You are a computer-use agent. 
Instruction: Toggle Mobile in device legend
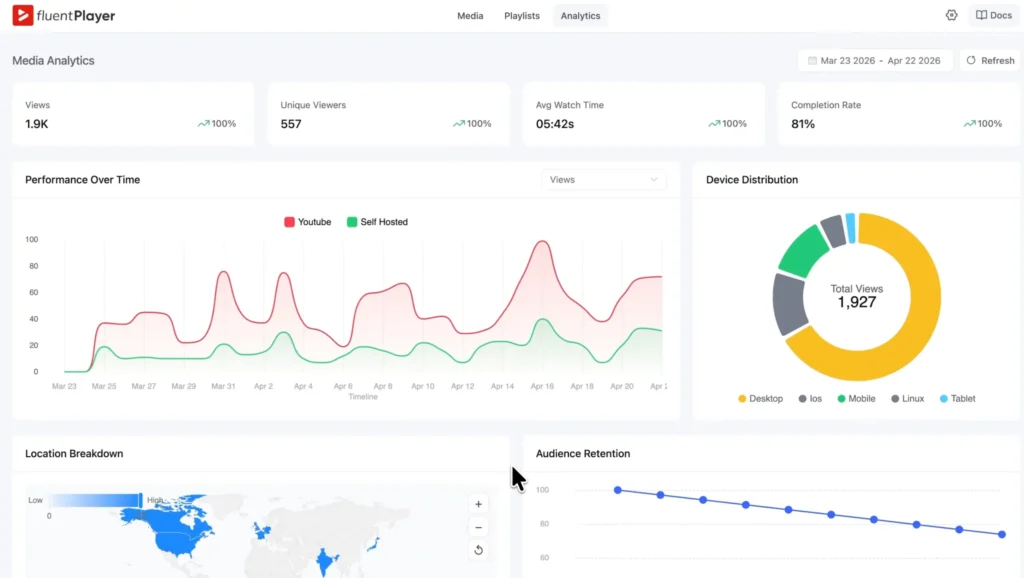(x=856, y=398)
